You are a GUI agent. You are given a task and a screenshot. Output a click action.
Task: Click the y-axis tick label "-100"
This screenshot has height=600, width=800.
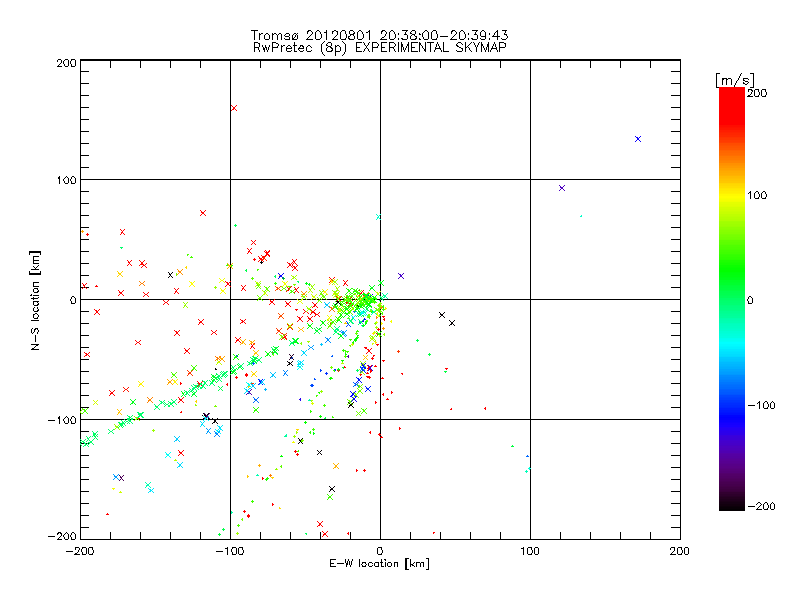pyautogui.click(x=62, y=420)
